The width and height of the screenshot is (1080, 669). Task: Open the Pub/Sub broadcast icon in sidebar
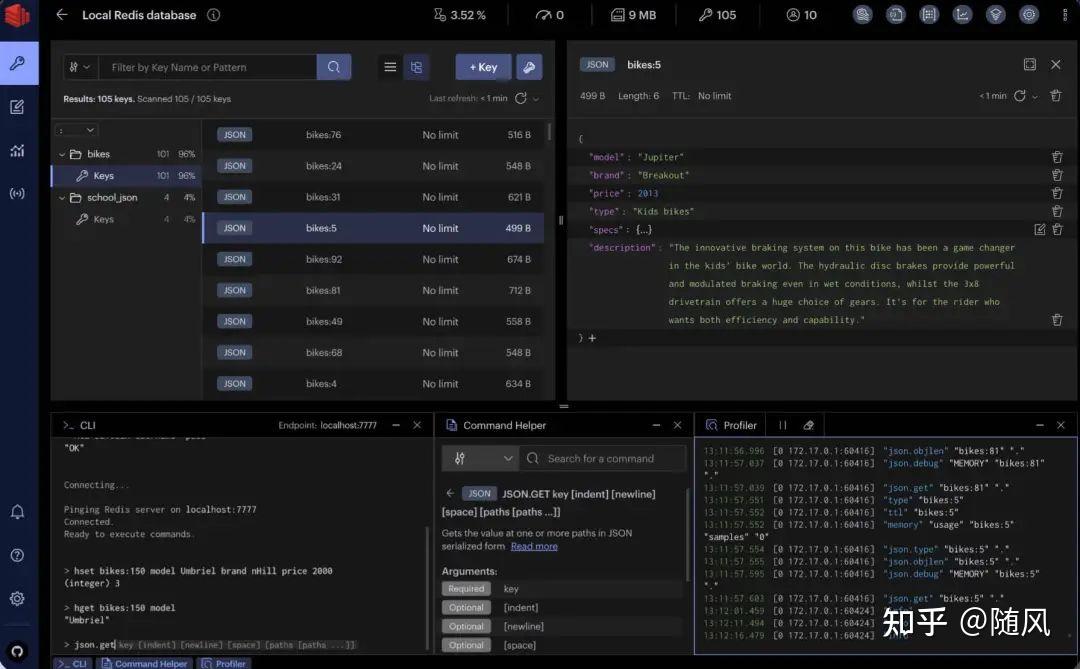click(17, 194)
